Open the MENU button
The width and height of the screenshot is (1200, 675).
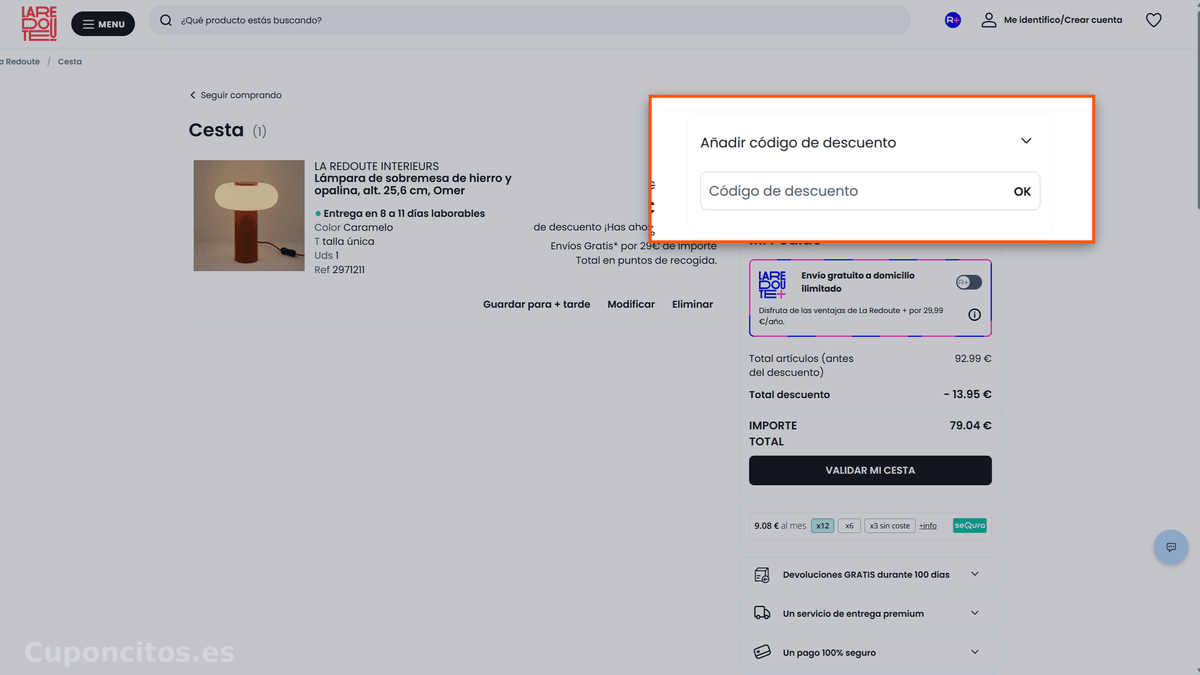103,24
